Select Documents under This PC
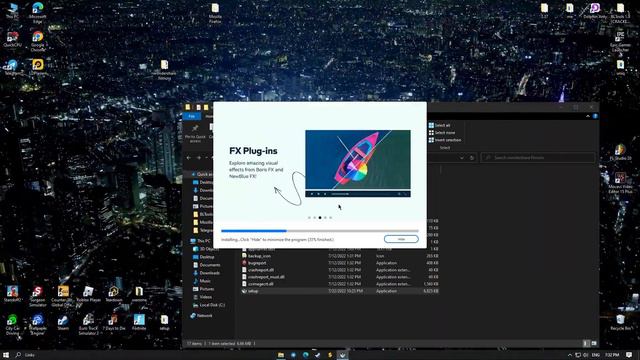Viewport: 640px width, 360px height. click(x=207, y=265)
